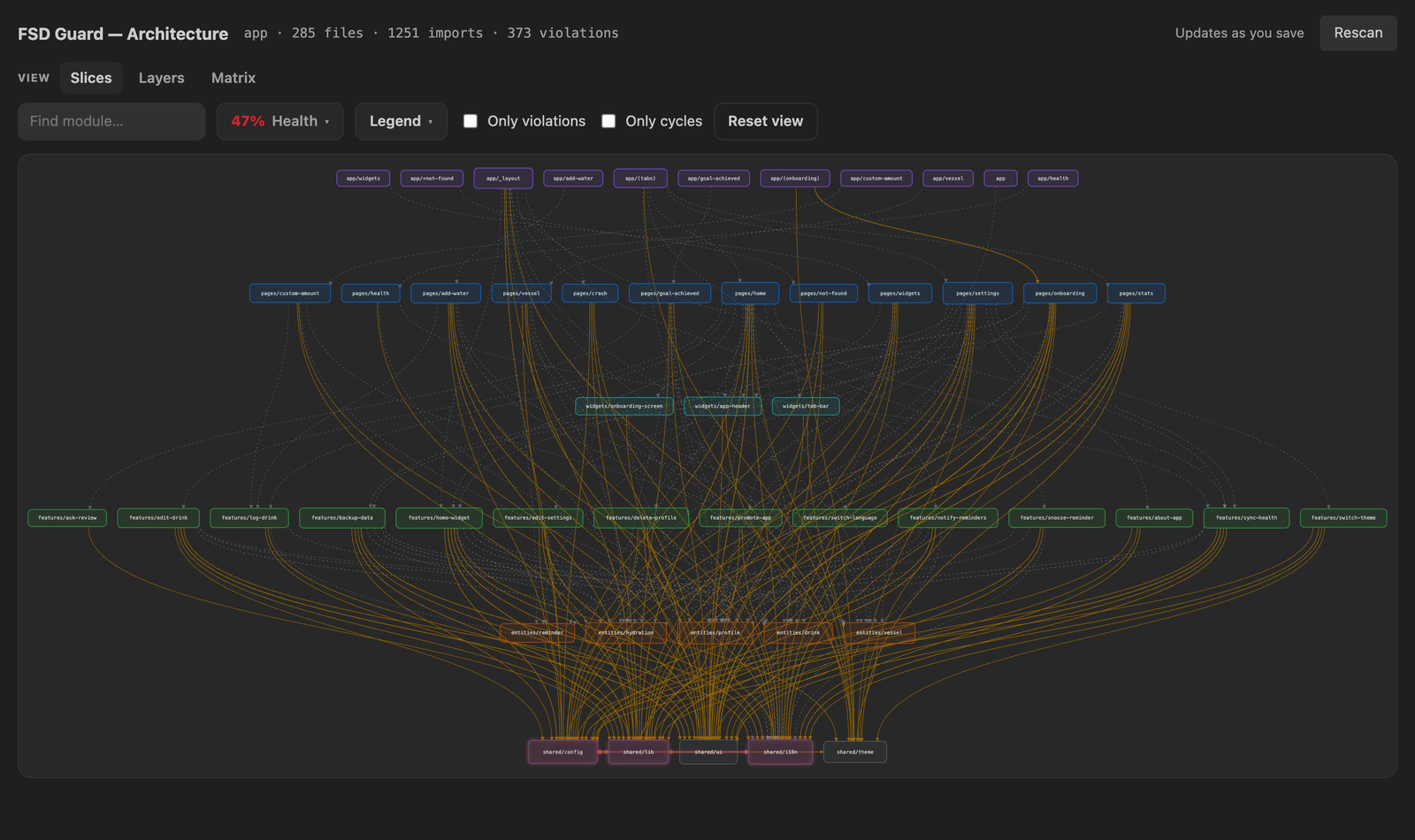This screenshot has width=1415, height=840.
Task: Expand the Legend dropdown
Action: (x=401, y=121)
